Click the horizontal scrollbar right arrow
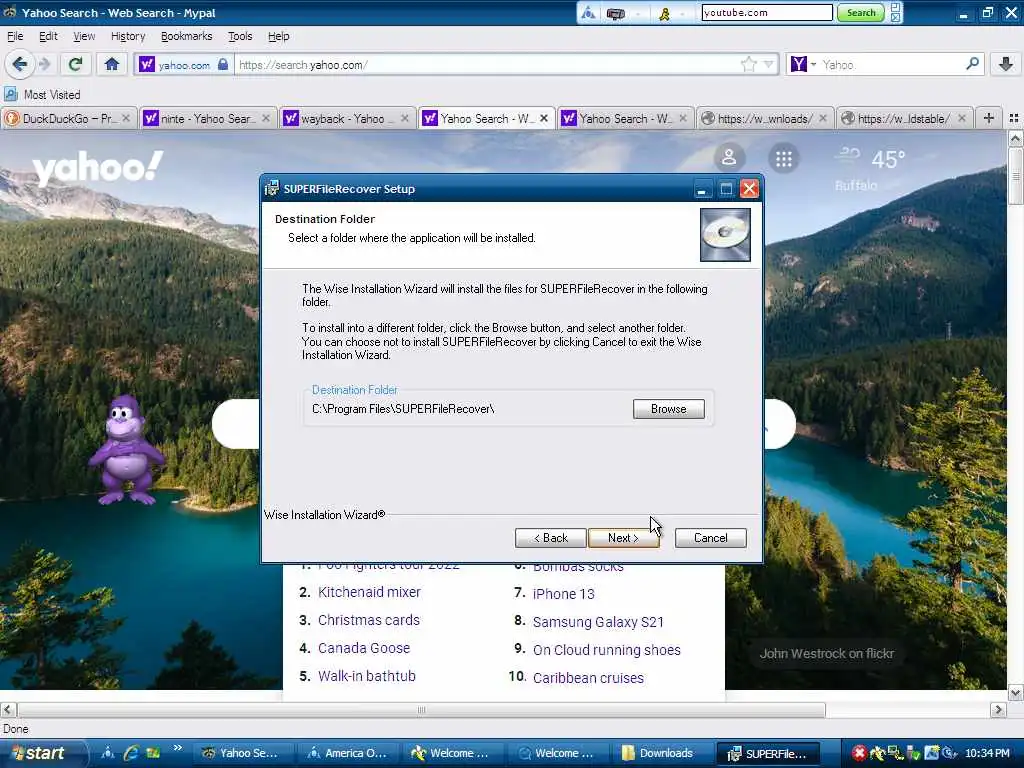Viewport: 1024px width, 768px height. click(x=998, y=710)
